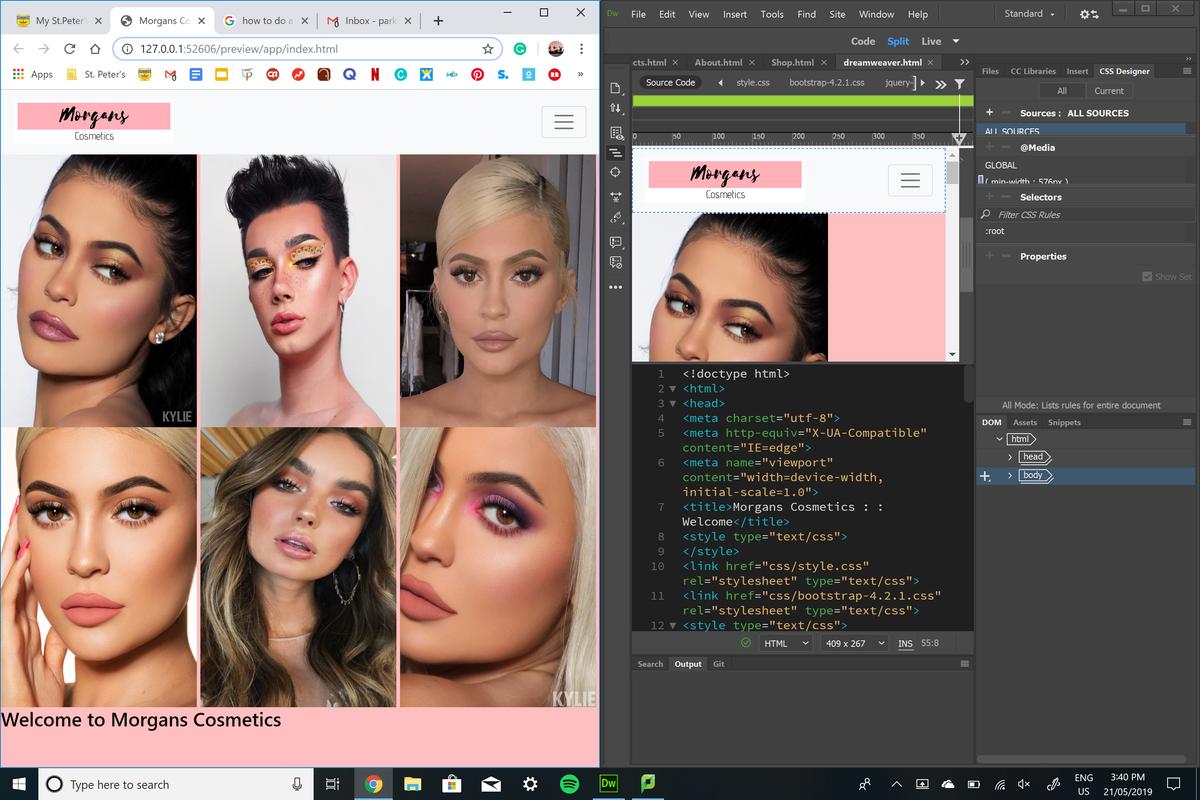1200x800 pixels.
Task: Open the Output panel options menu icon
Action: point(965,664)
